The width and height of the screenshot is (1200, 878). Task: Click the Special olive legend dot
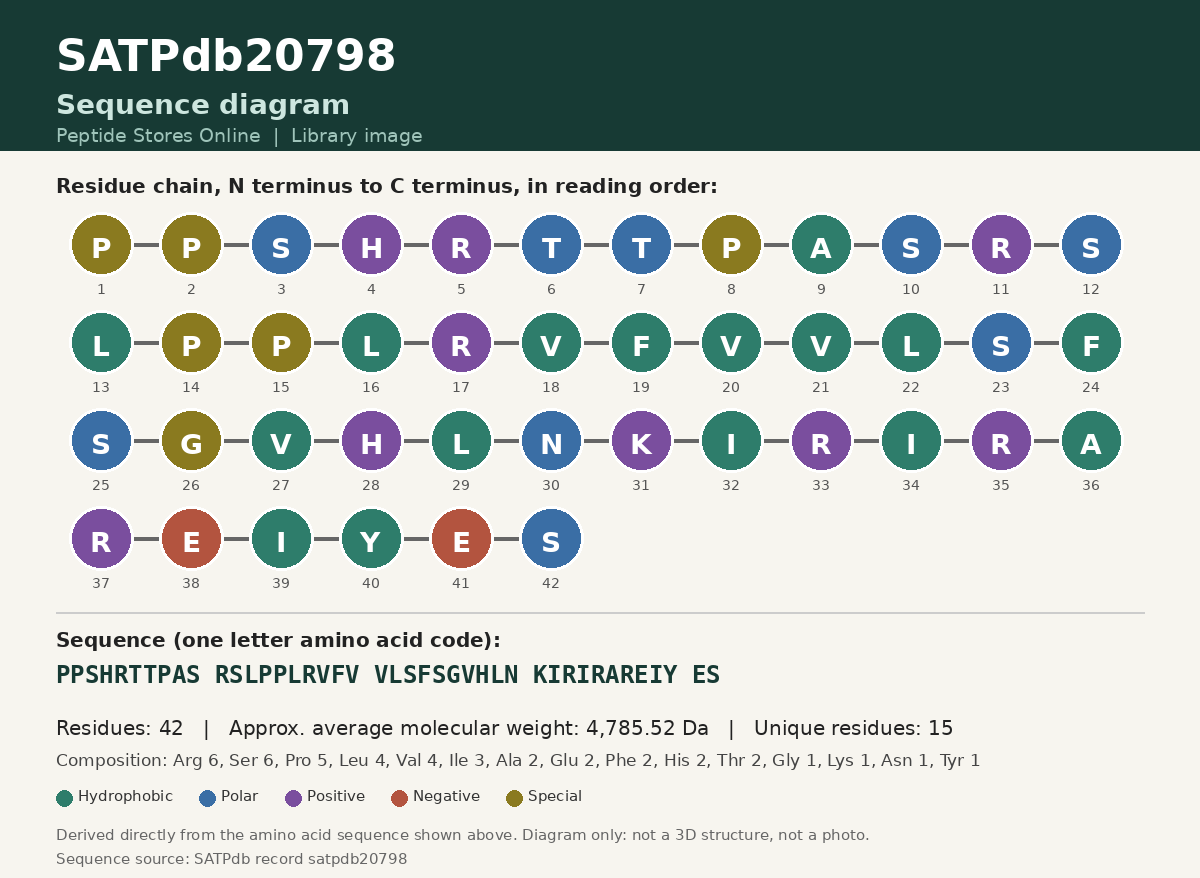click(x=515, y=798)
